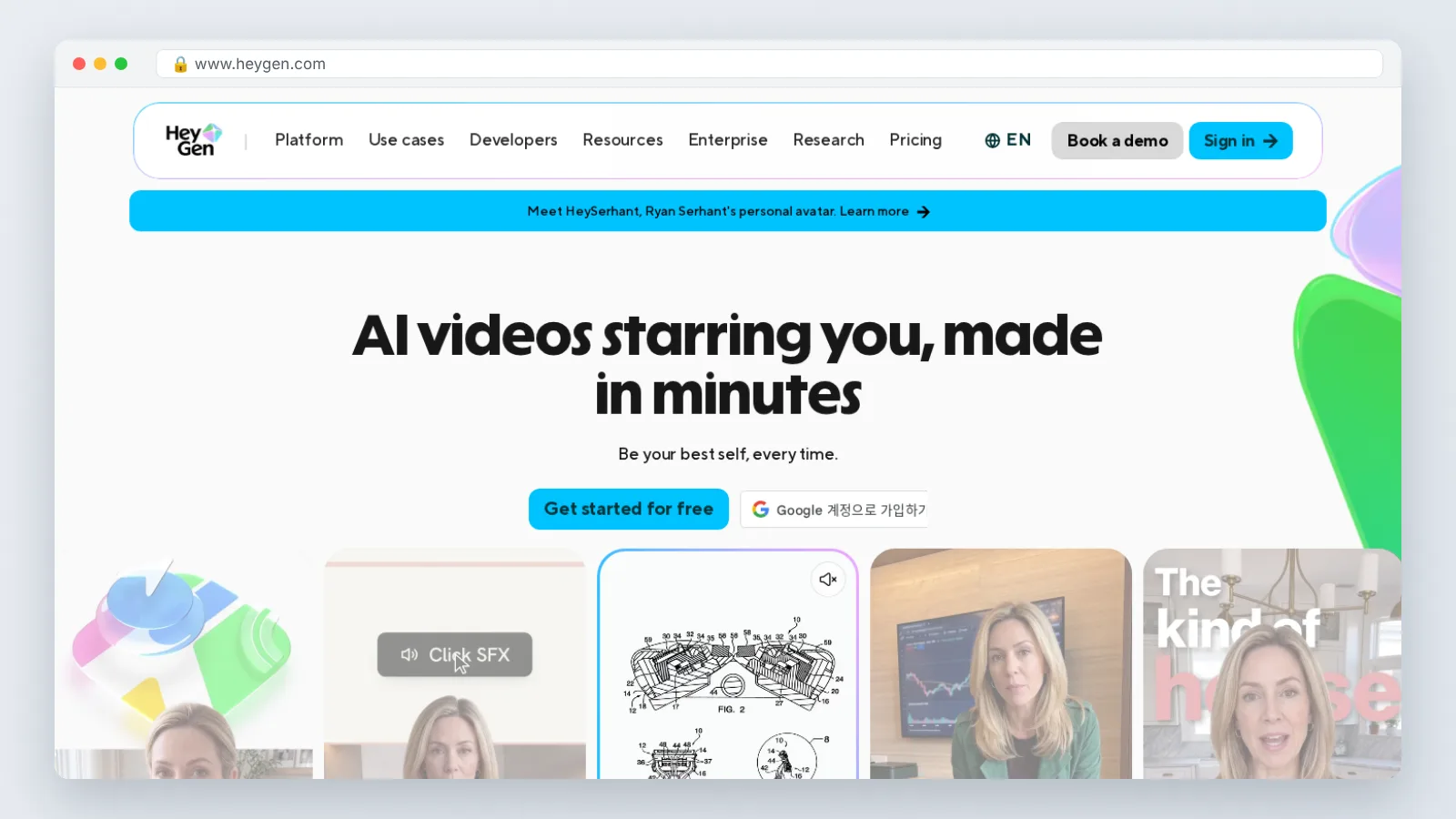Click the padlock icon in address bar
The width and height of the screenshot is (1456, 819).
180,64
